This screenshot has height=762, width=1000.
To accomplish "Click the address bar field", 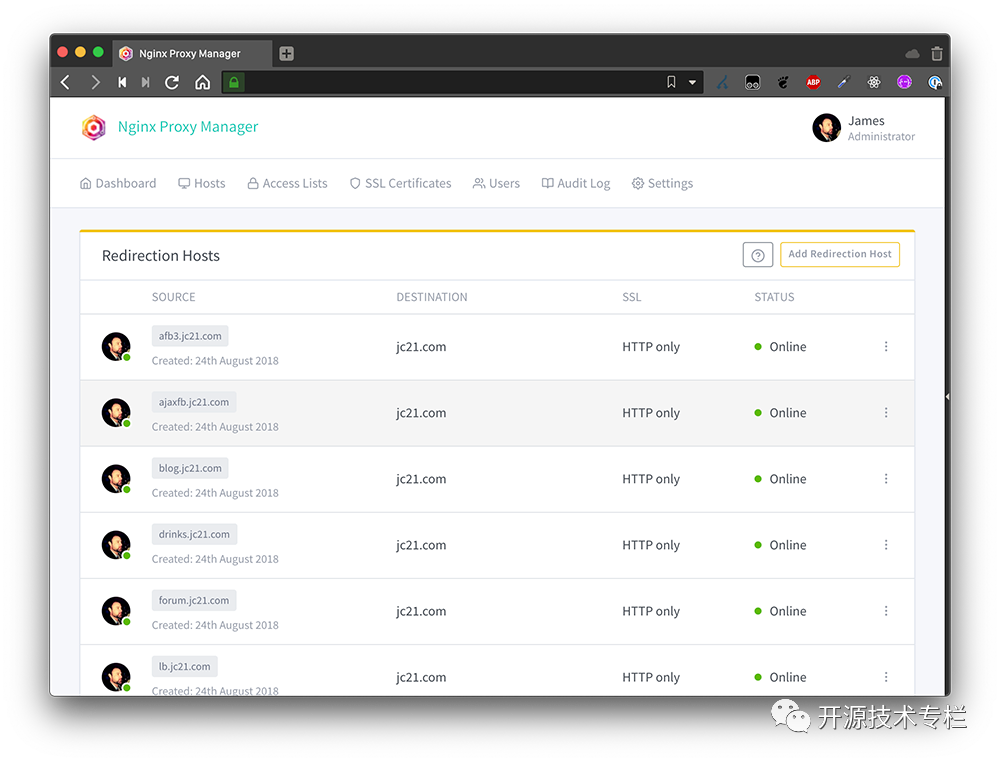I will pyautogui.click(x=453, y=82).
